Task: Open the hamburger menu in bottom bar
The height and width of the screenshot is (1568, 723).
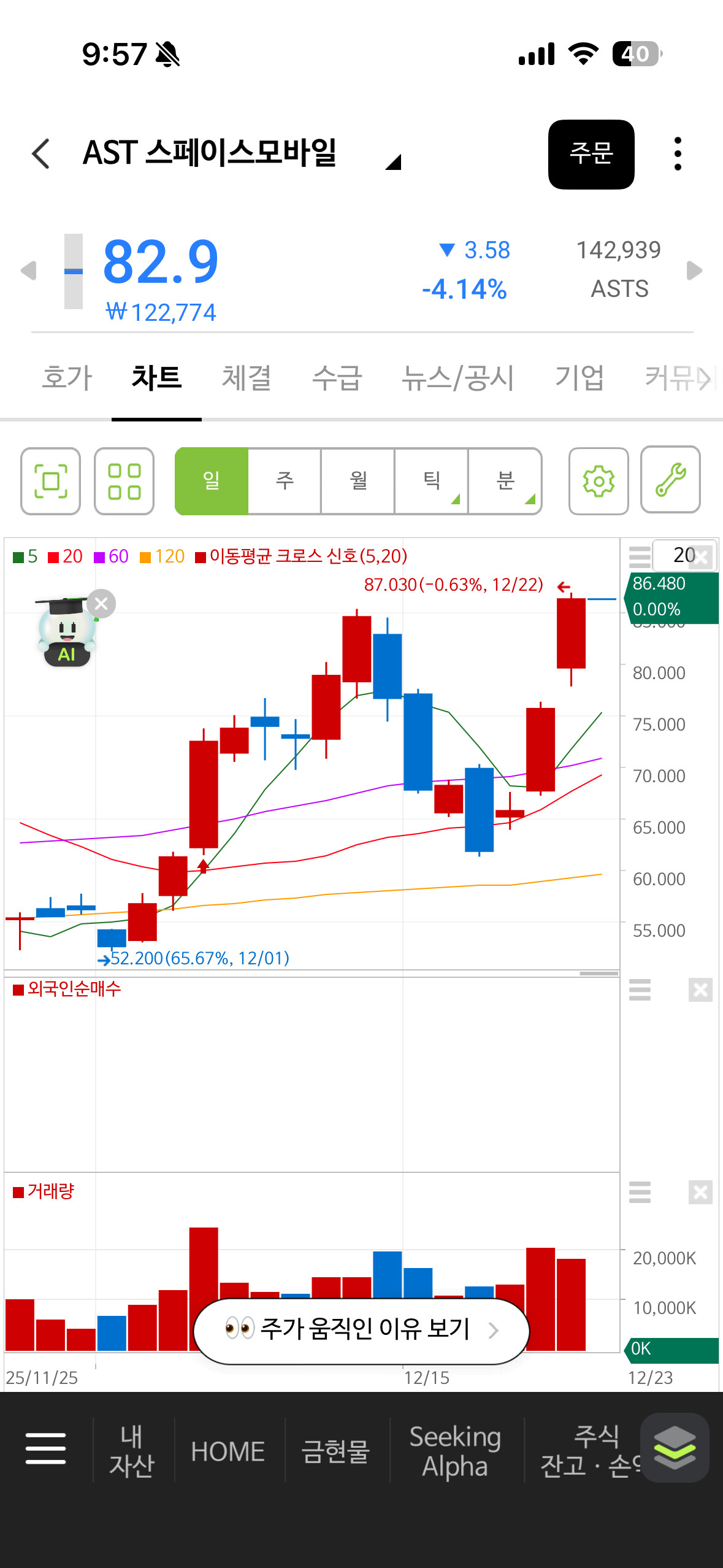Action: point(45,1448)
